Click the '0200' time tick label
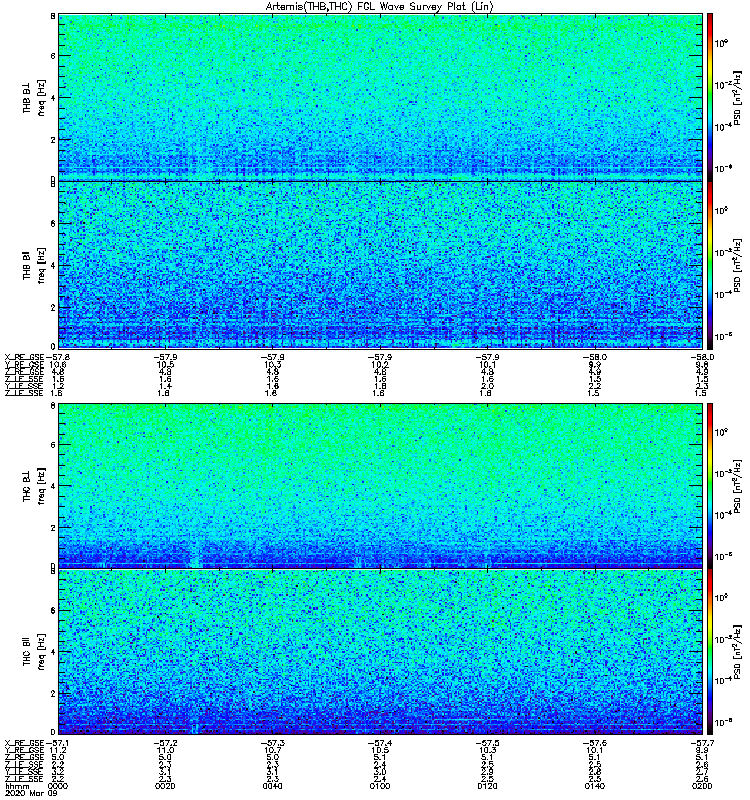The image size is (750, 800). pos(702,786)
